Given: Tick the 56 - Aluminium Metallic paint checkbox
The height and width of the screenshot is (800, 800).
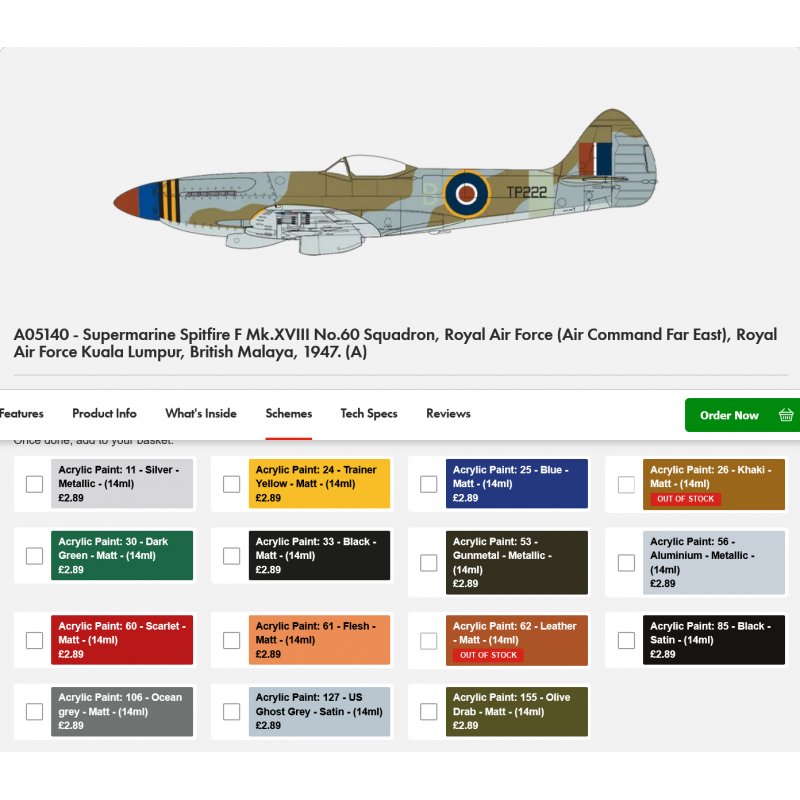Looking at the screenshot, I should 626,563.
